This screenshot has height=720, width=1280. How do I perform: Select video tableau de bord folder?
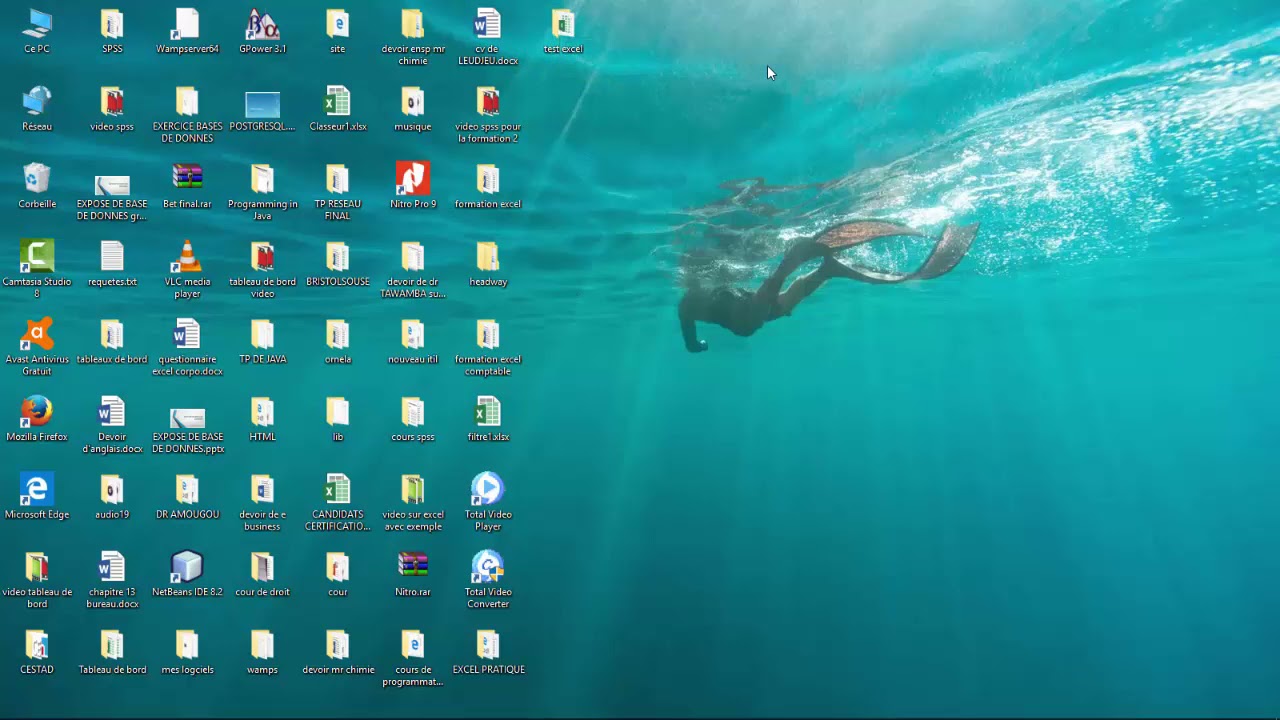pyautogui.click(x=37, y=579)
